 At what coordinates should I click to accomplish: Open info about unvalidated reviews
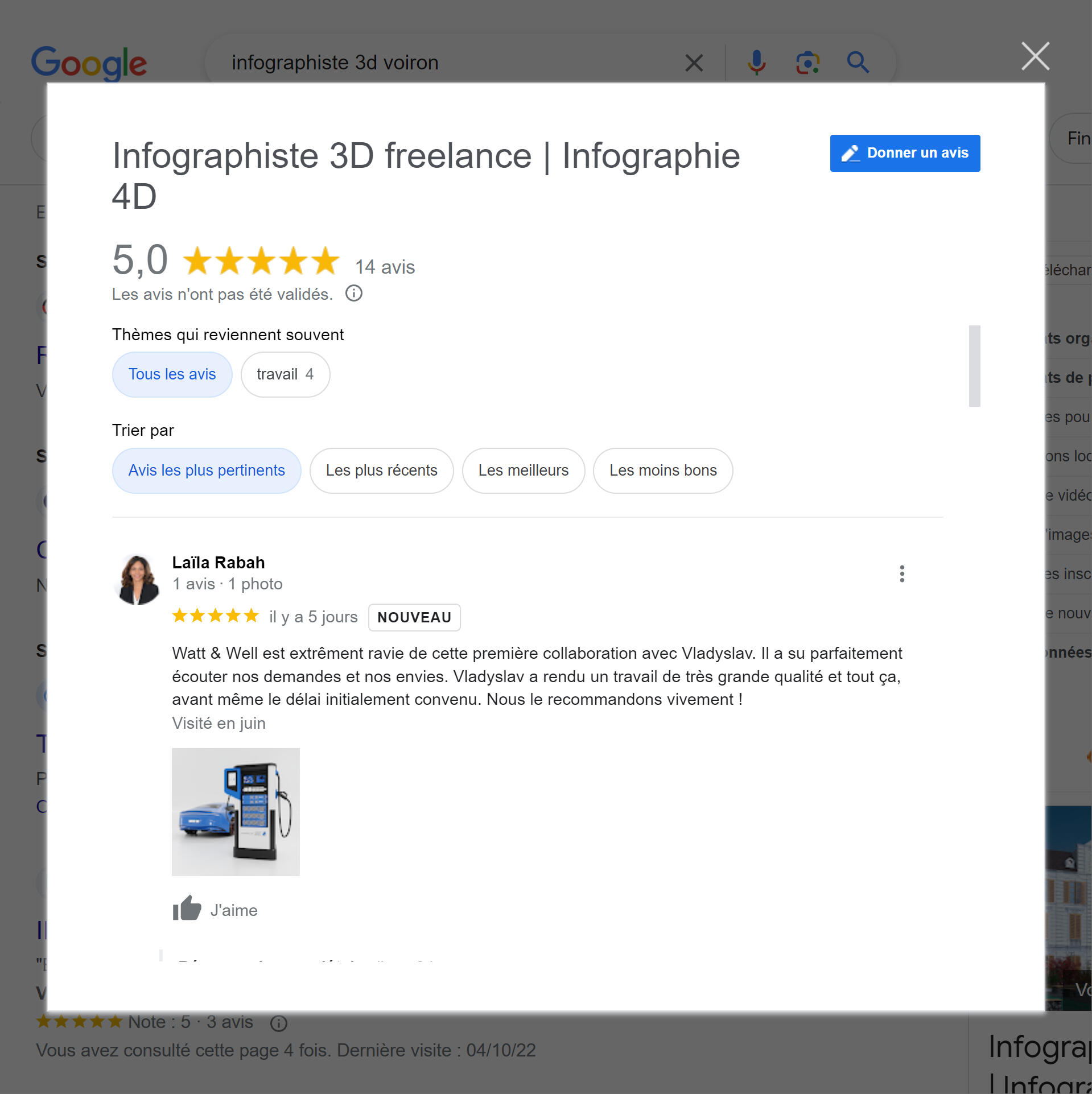(x=353, y=294)
